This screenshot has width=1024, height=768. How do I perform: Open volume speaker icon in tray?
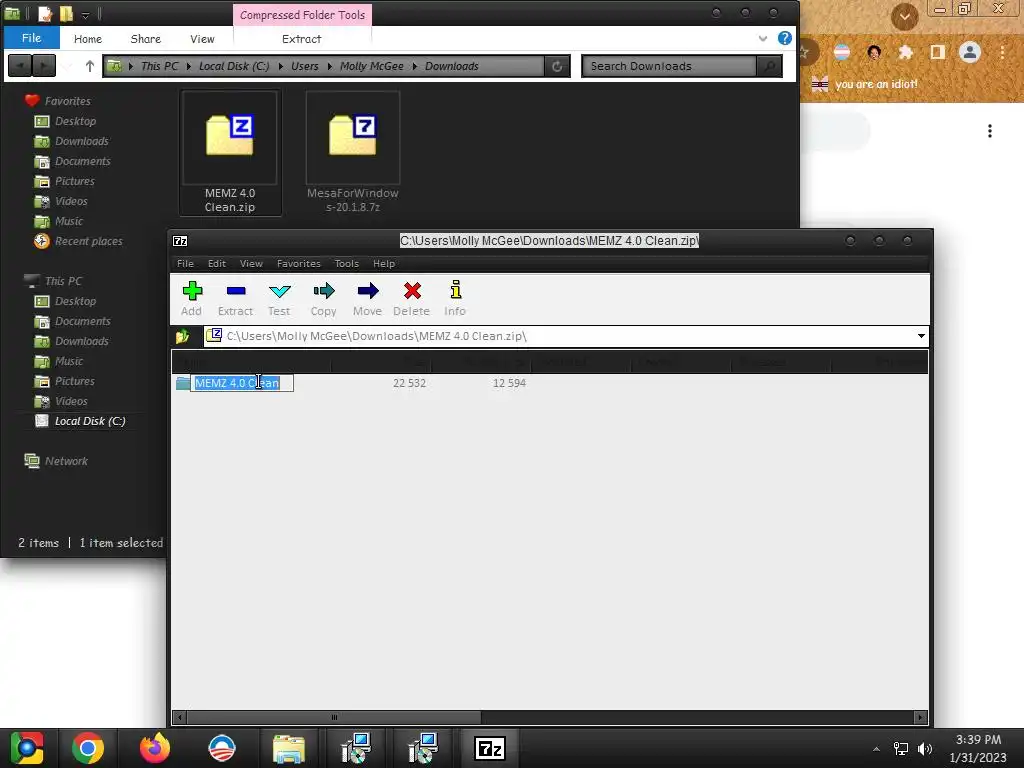click(x=925, y=748)
